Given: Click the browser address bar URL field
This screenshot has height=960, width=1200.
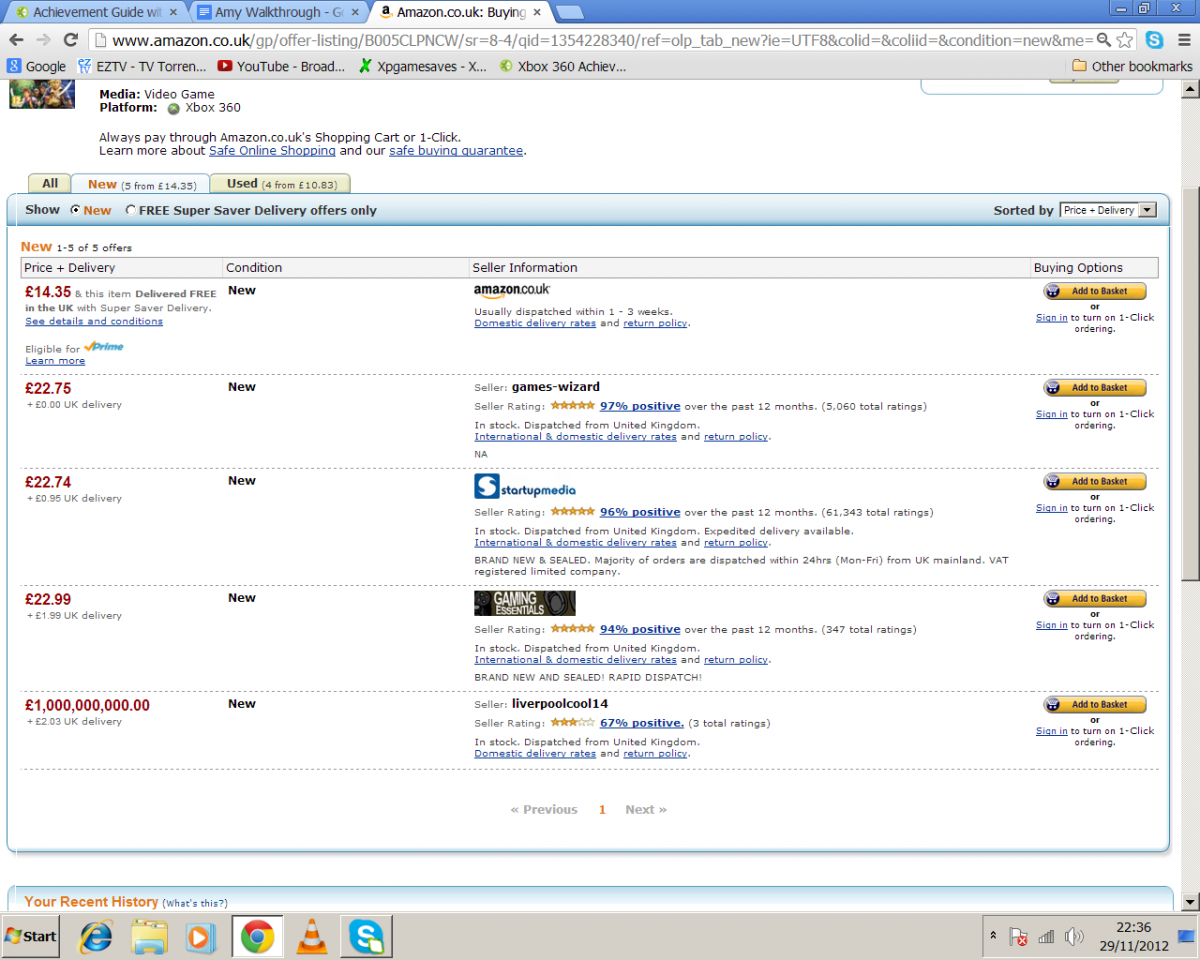Looking at the screenshot, I should point(600,40).
